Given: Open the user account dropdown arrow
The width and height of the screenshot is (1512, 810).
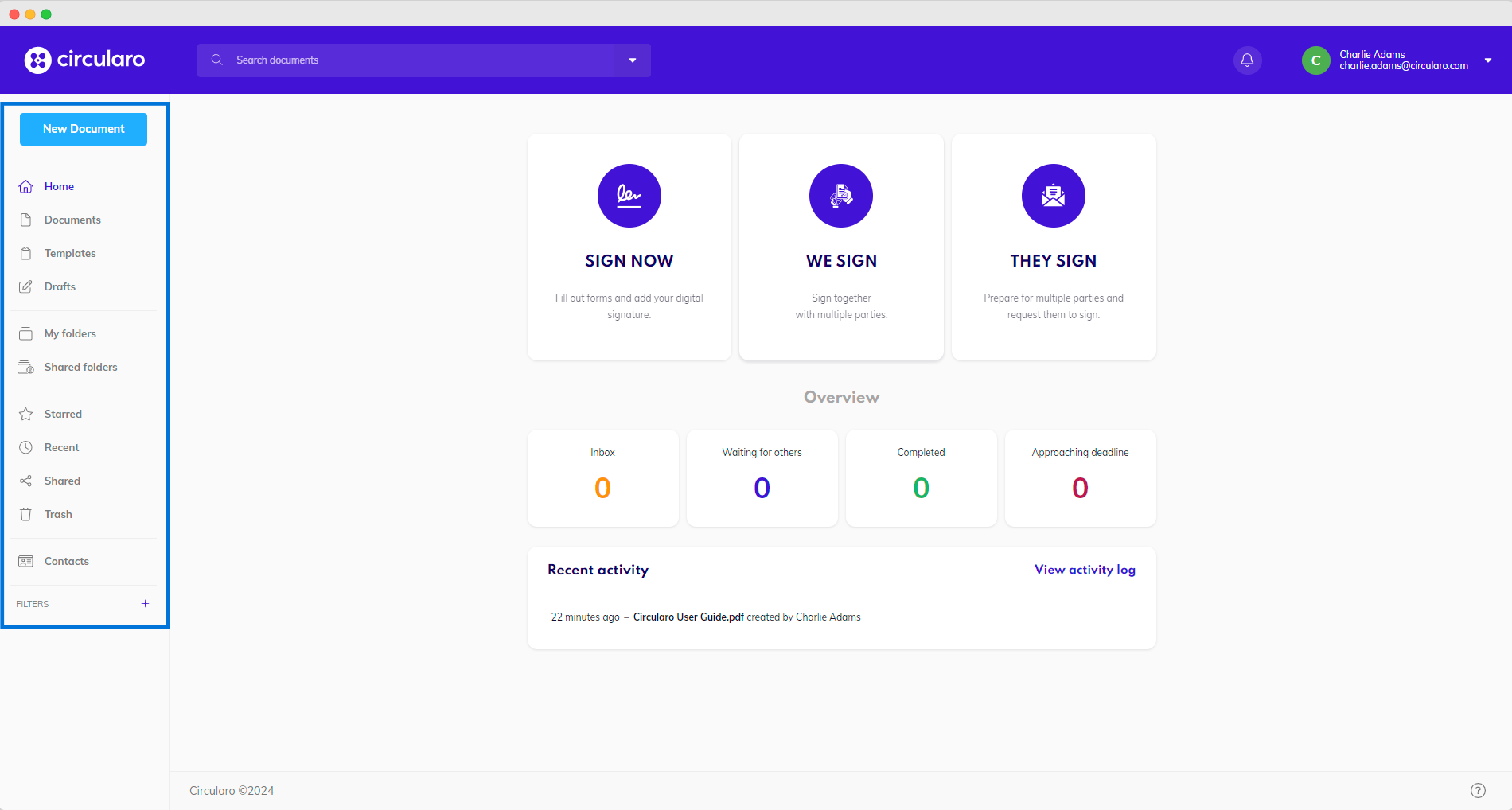Looking at the screenshot, I should 1487,60.
